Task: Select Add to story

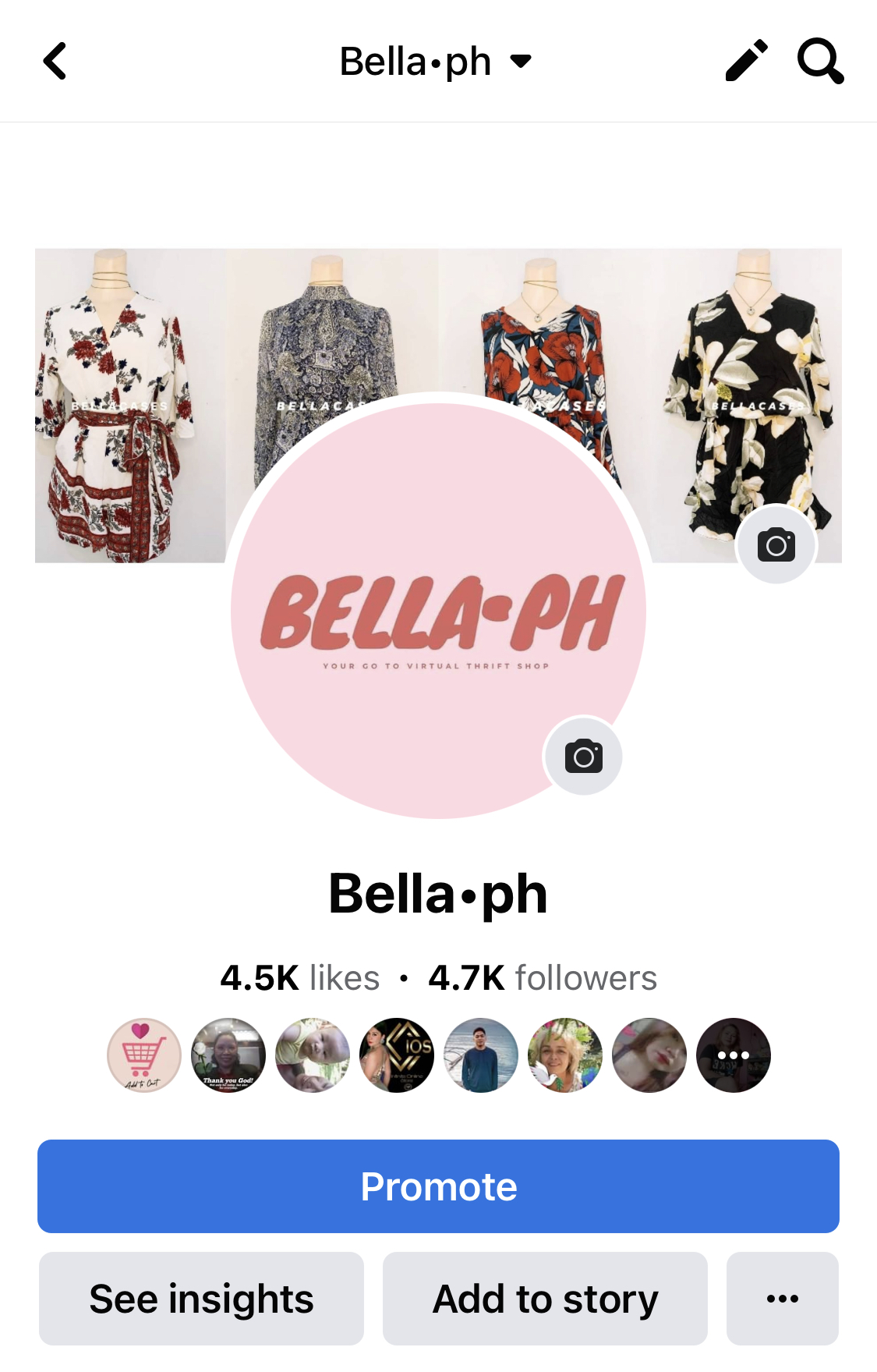Action: 545,1299
